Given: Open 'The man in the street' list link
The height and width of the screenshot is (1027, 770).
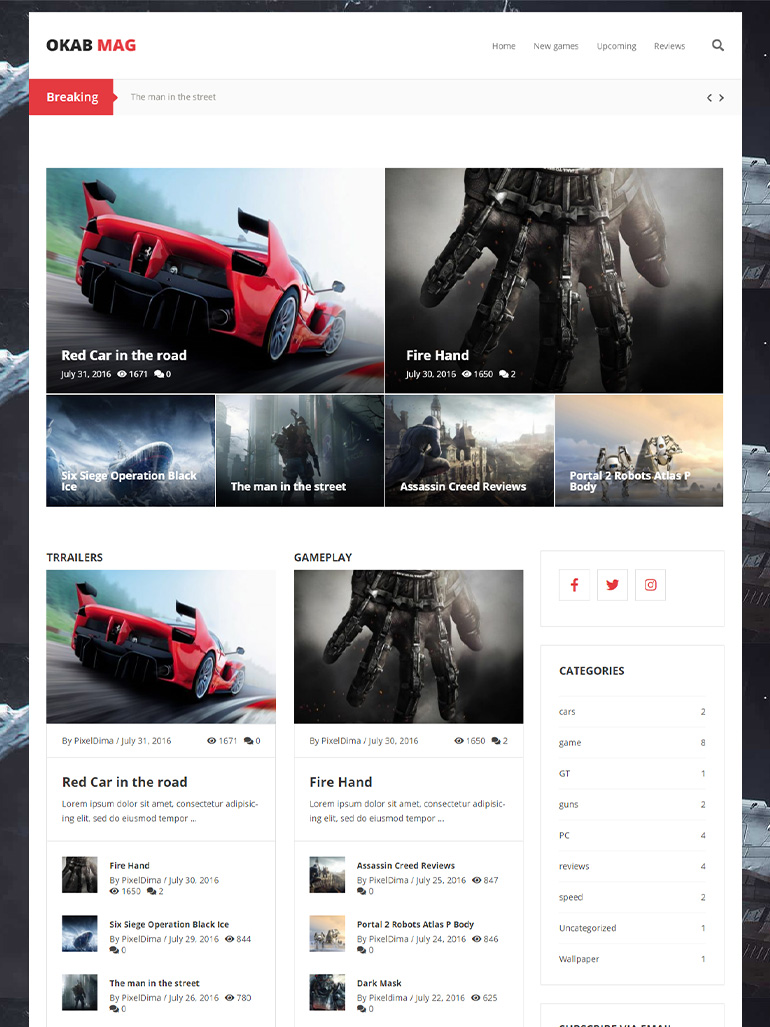Looking at the screenshot, I should 154,983.
